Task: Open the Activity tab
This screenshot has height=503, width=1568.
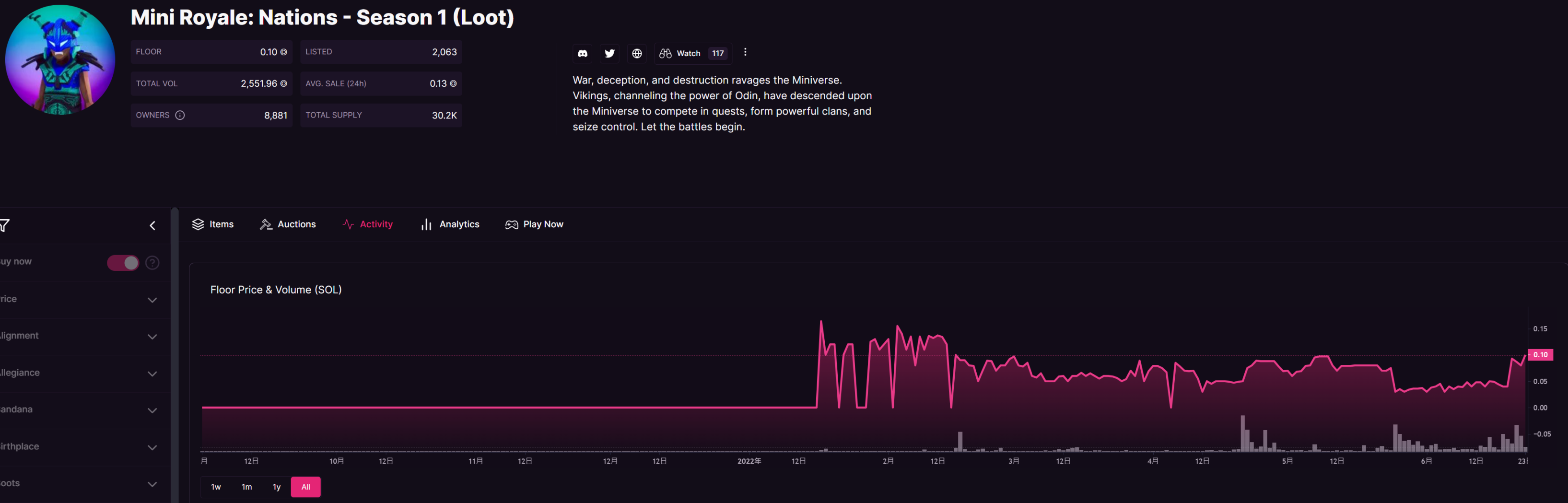Action: 368,224
